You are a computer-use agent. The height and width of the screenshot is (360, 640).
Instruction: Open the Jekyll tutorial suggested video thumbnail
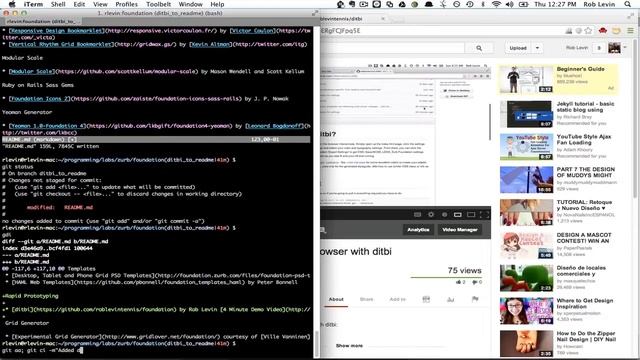526,114
